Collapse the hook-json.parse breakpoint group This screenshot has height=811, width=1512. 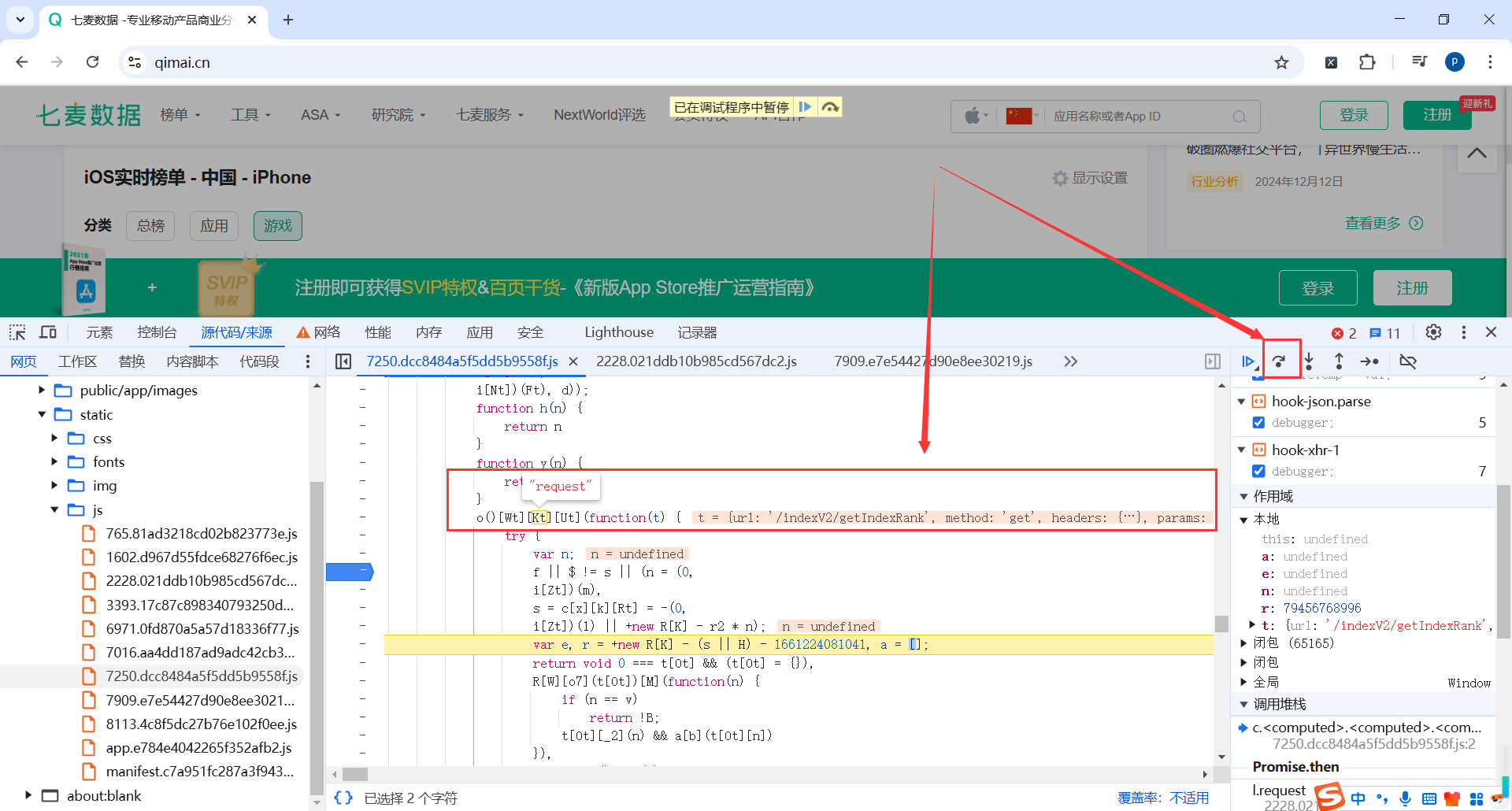[1242, 402]
